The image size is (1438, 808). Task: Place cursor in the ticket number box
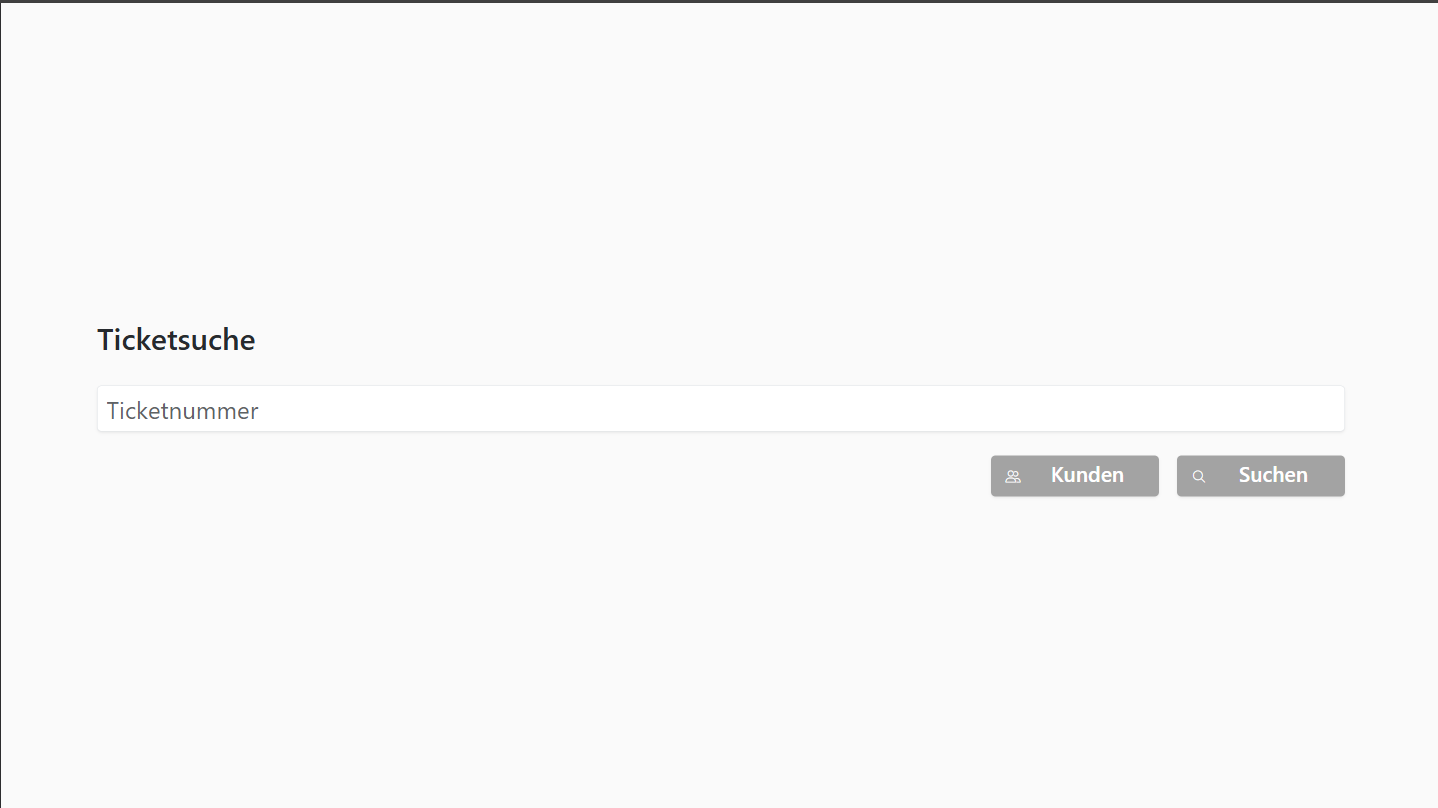click(x=721, y=410)
